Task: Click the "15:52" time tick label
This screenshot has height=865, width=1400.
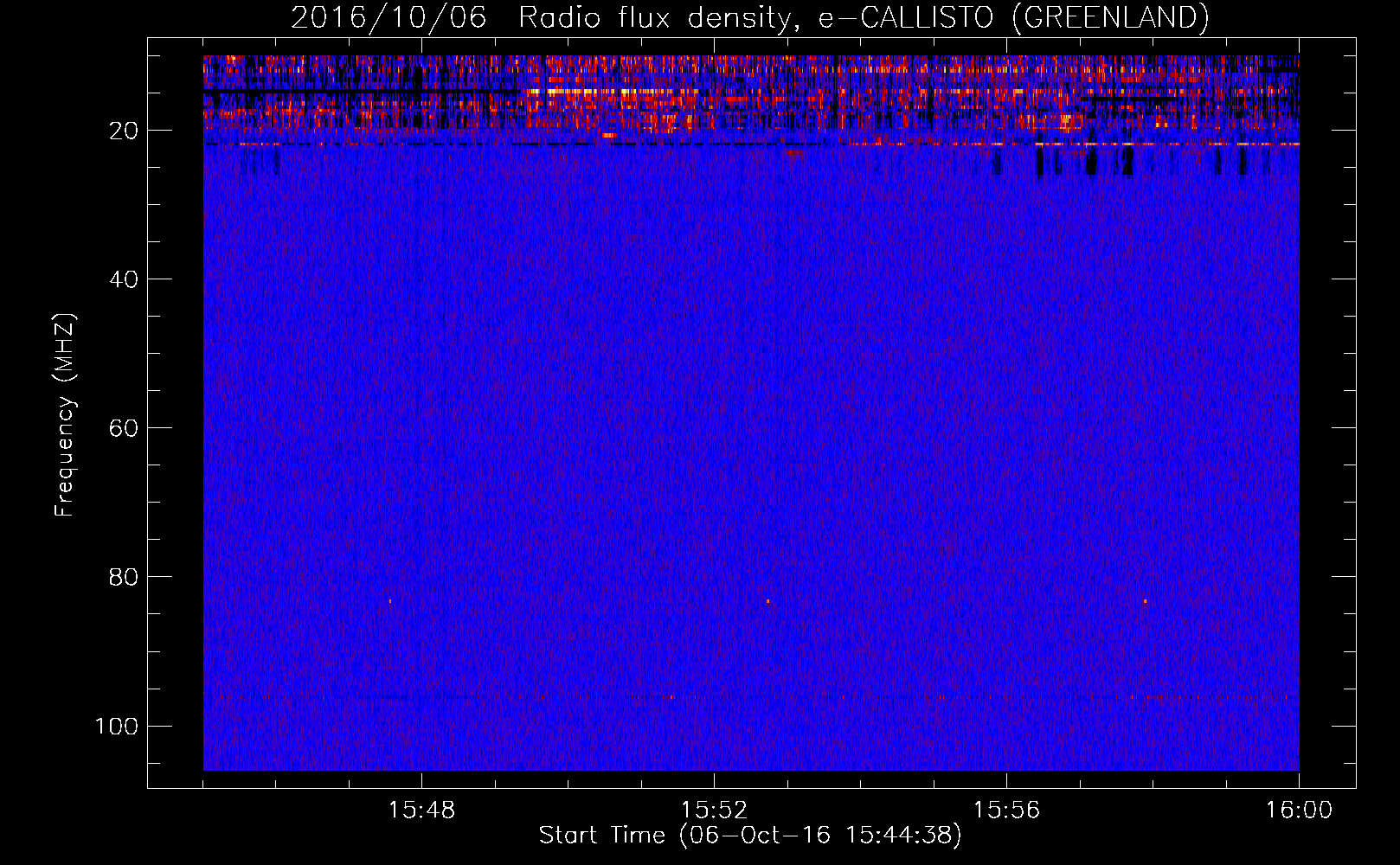Action: pyautogui.click(x=714, y=811)
